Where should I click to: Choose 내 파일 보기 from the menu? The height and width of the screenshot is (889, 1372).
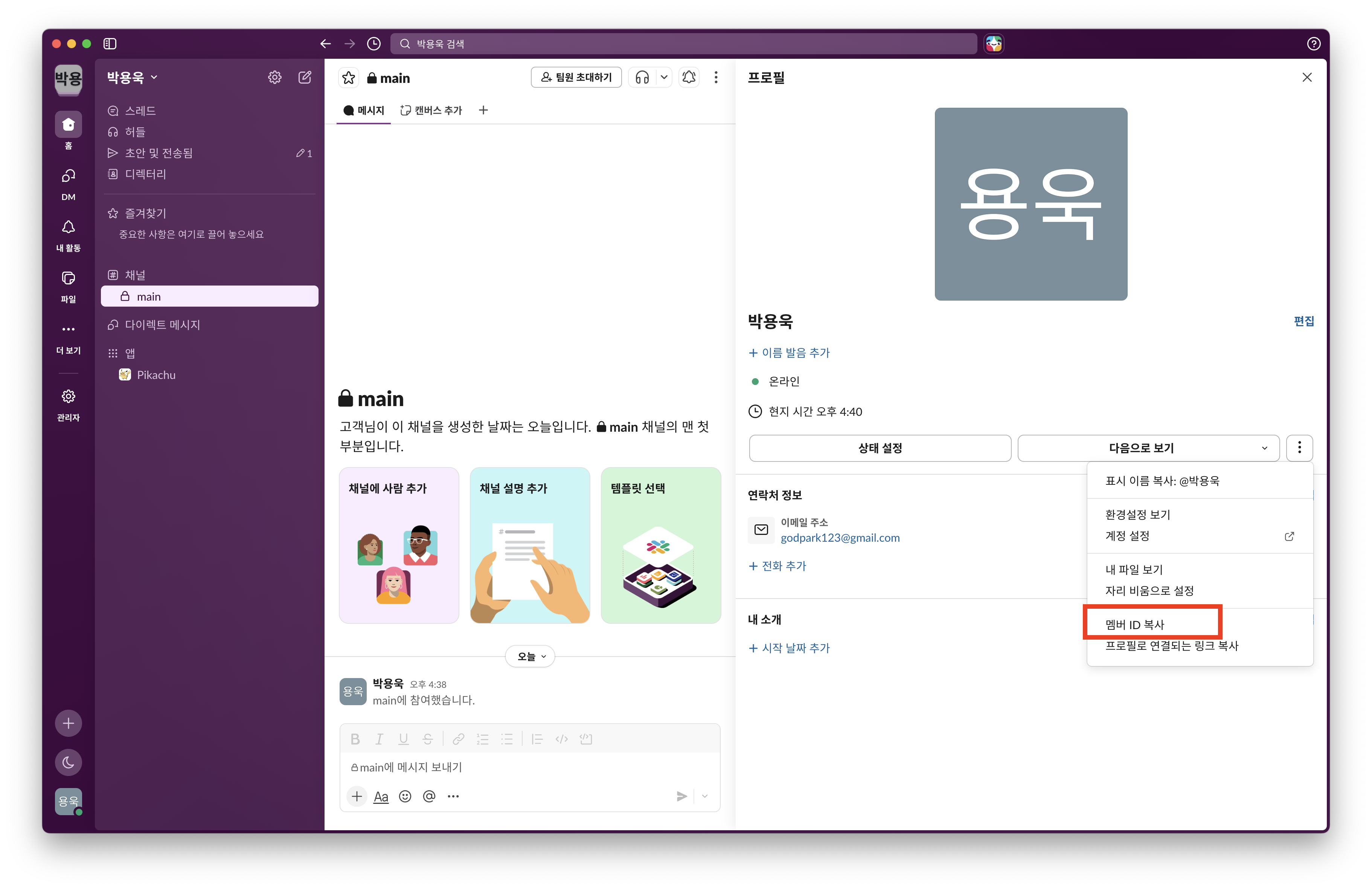[1200, 570]
